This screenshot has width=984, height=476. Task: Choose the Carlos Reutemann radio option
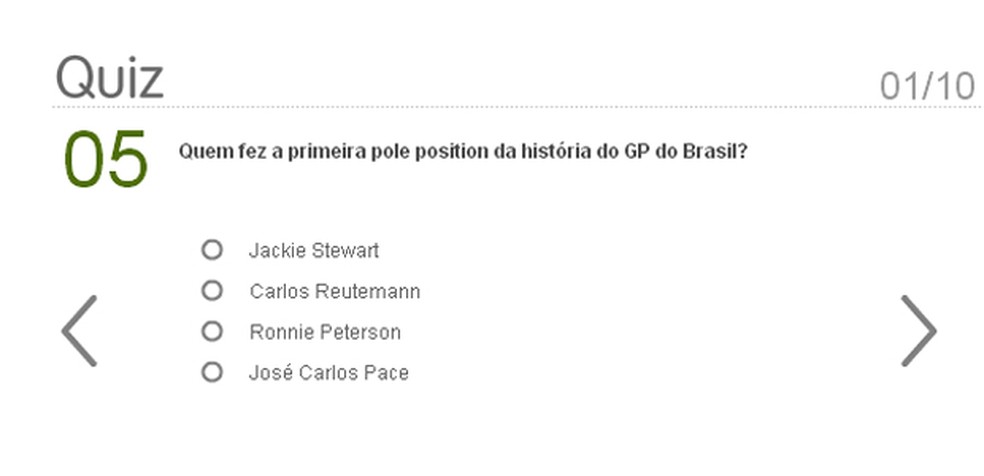[x=212, y=291]
